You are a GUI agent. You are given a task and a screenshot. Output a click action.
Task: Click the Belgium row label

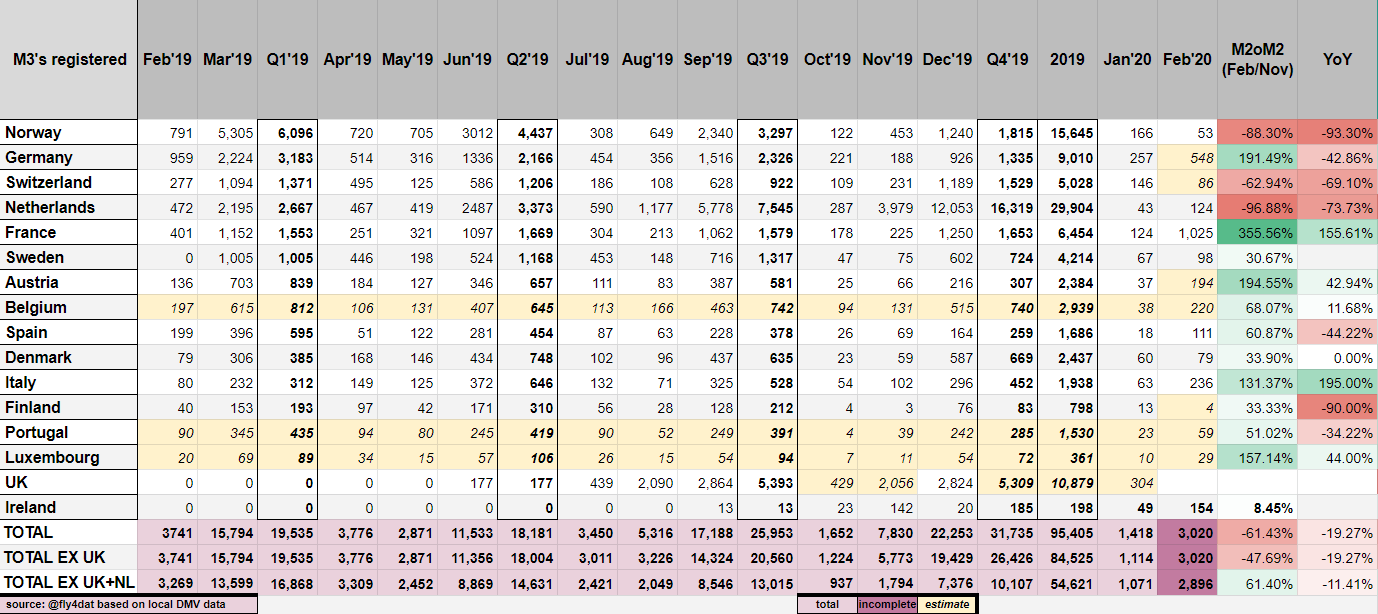click(69, 307)
